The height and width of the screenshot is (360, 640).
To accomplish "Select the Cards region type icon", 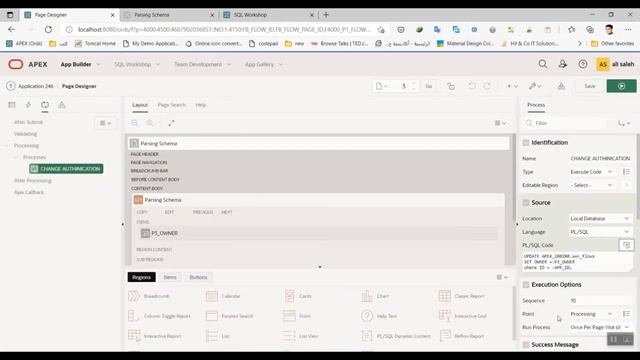I will click(289, 296).
